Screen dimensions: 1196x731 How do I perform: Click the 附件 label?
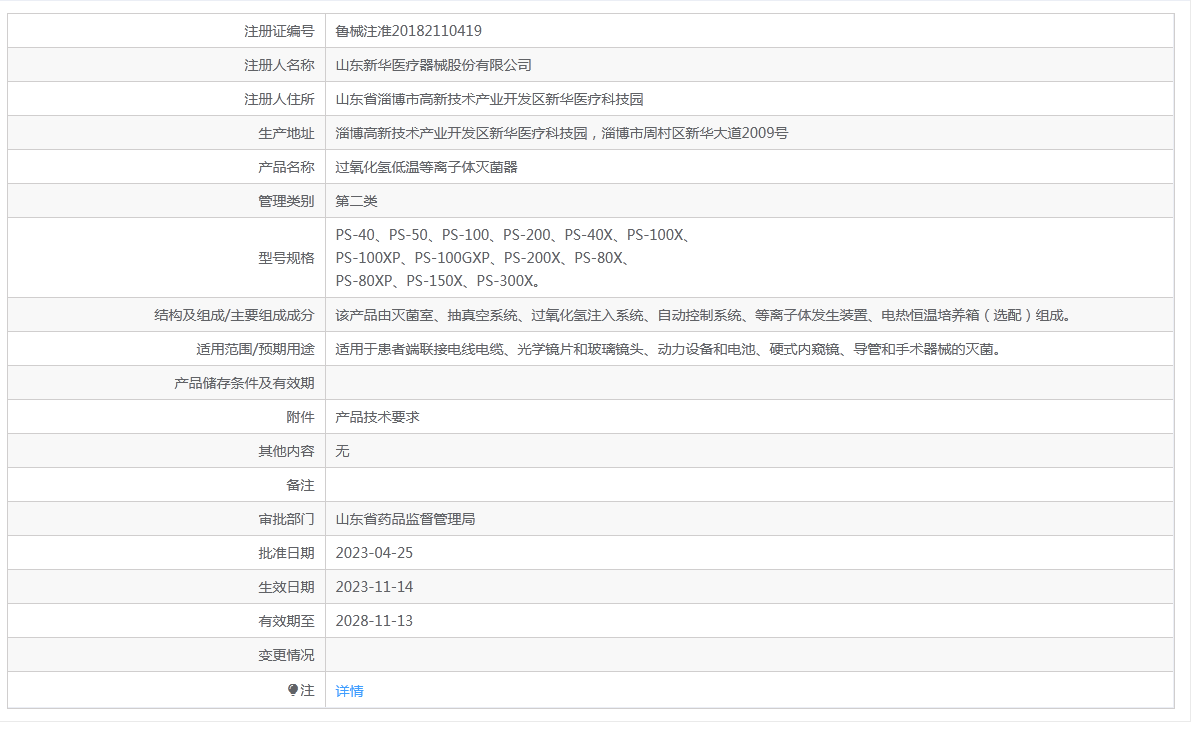click(300, 417)
